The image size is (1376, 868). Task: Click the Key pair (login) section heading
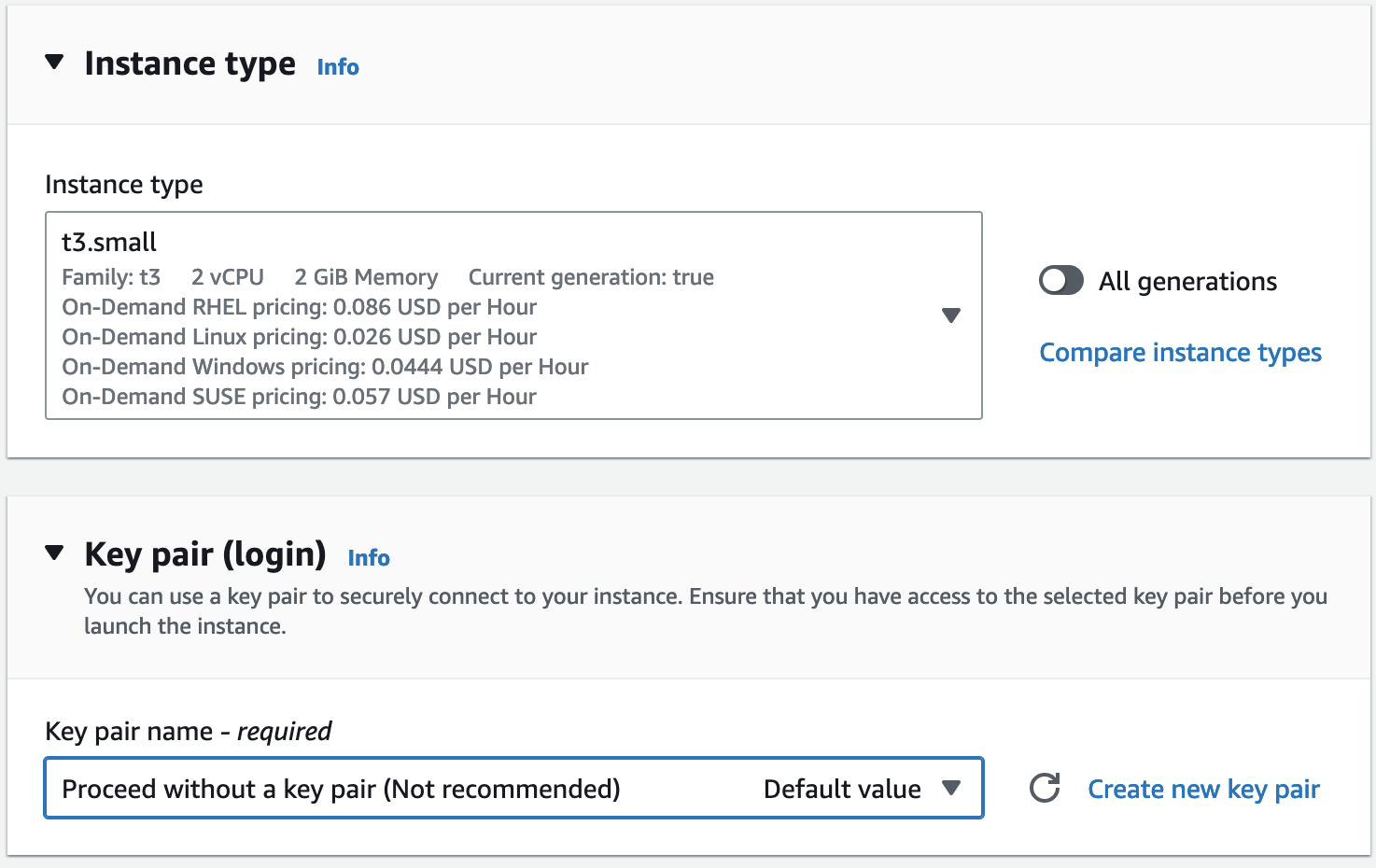(x=205, y=554)
